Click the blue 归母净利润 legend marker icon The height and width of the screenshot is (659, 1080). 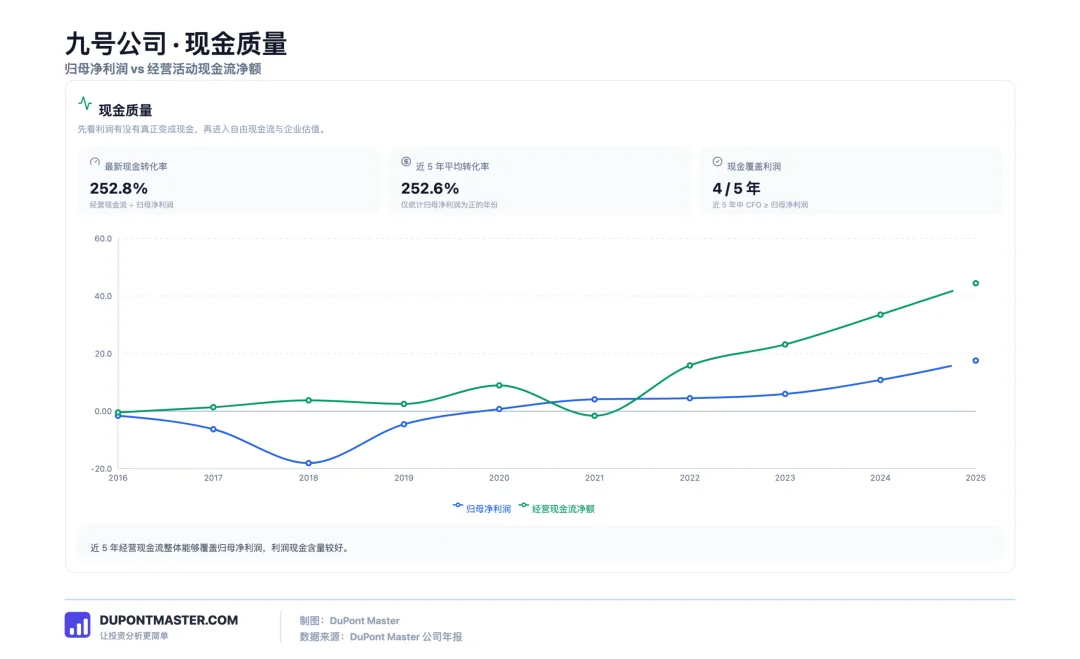coord(457,505)
